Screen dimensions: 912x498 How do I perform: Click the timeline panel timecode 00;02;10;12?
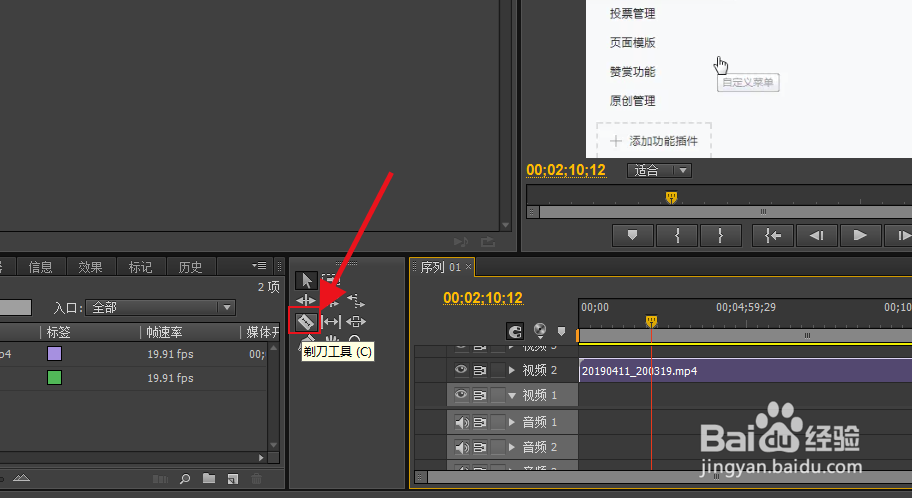[483, 298]
